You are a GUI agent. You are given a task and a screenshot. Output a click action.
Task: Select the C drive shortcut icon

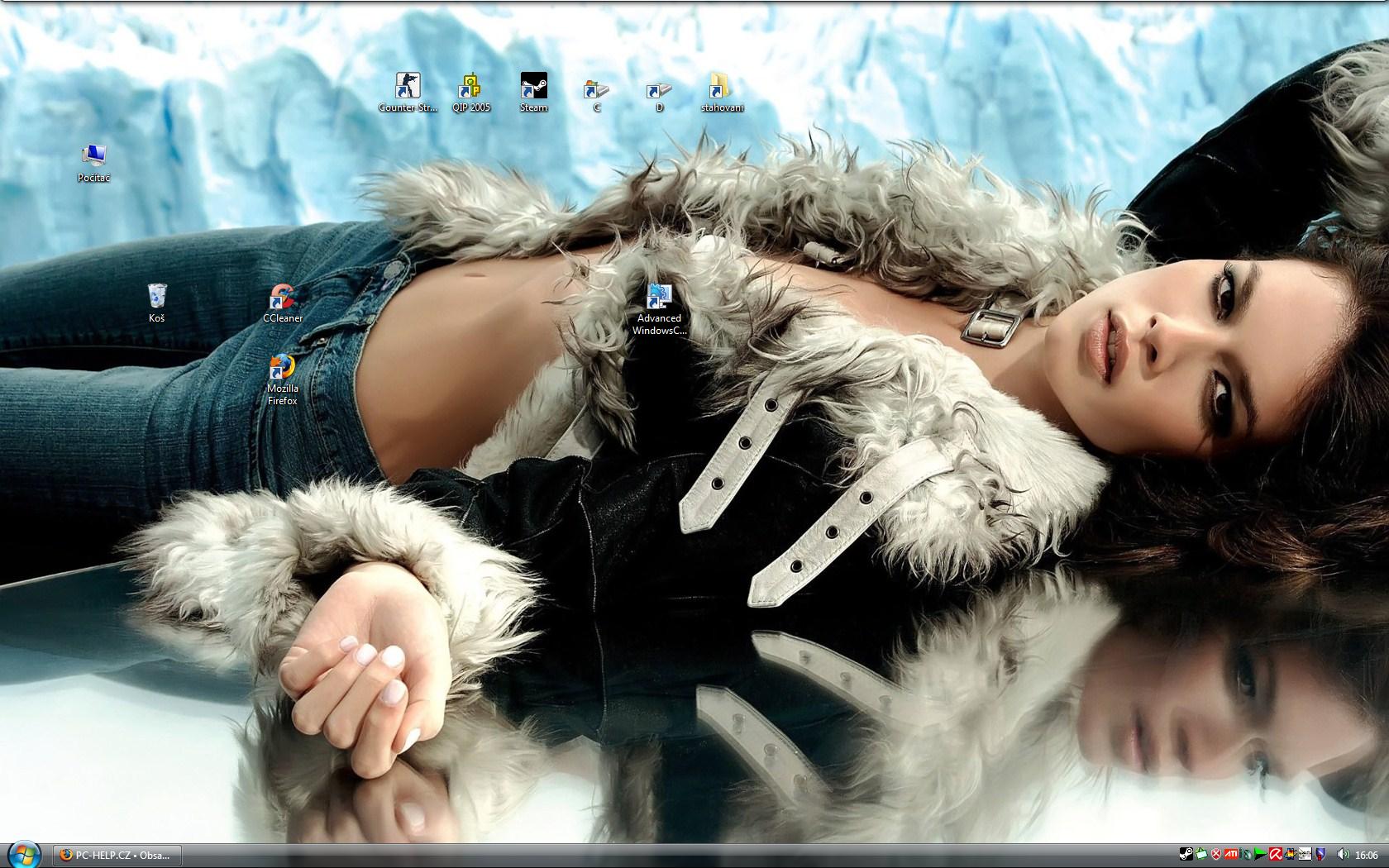pos(596,89)
